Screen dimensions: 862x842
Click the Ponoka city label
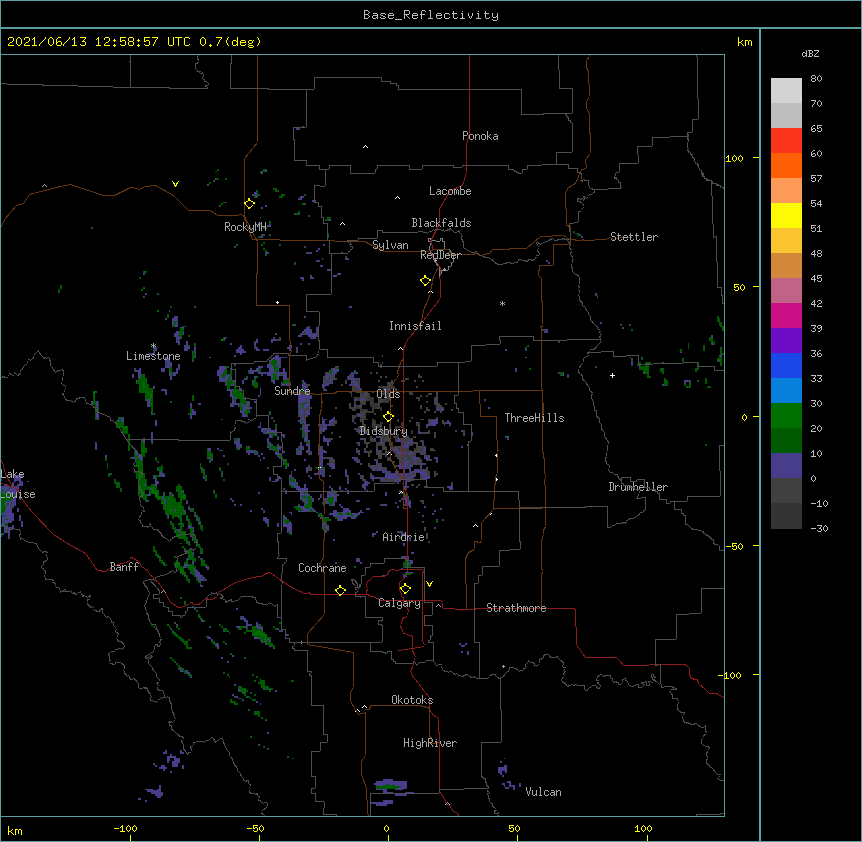tap(480, 136)
